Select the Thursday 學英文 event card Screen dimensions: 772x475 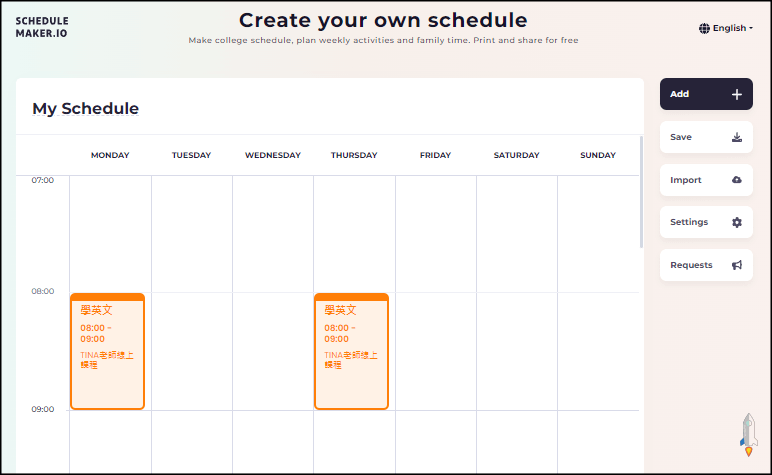coord(351,351)
